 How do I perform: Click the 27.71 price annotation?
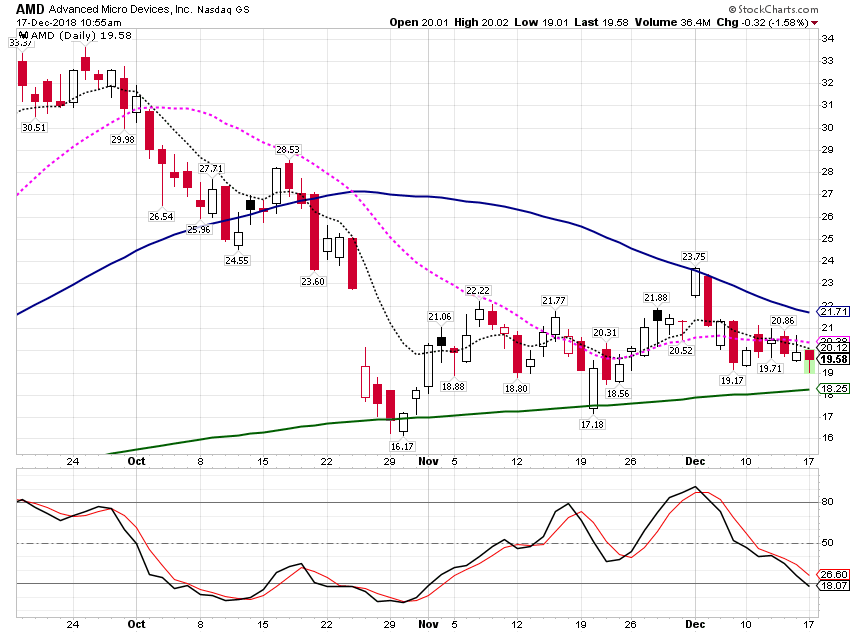coord(211,169)
